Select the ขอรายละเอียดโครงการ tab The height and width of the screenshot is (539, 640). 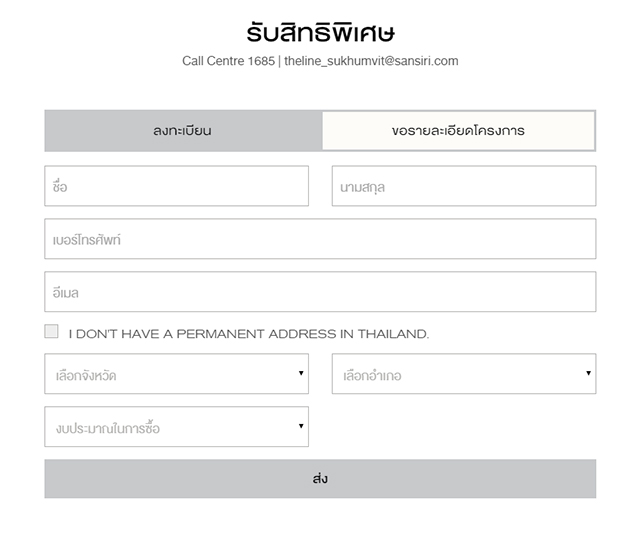[458, 131]
